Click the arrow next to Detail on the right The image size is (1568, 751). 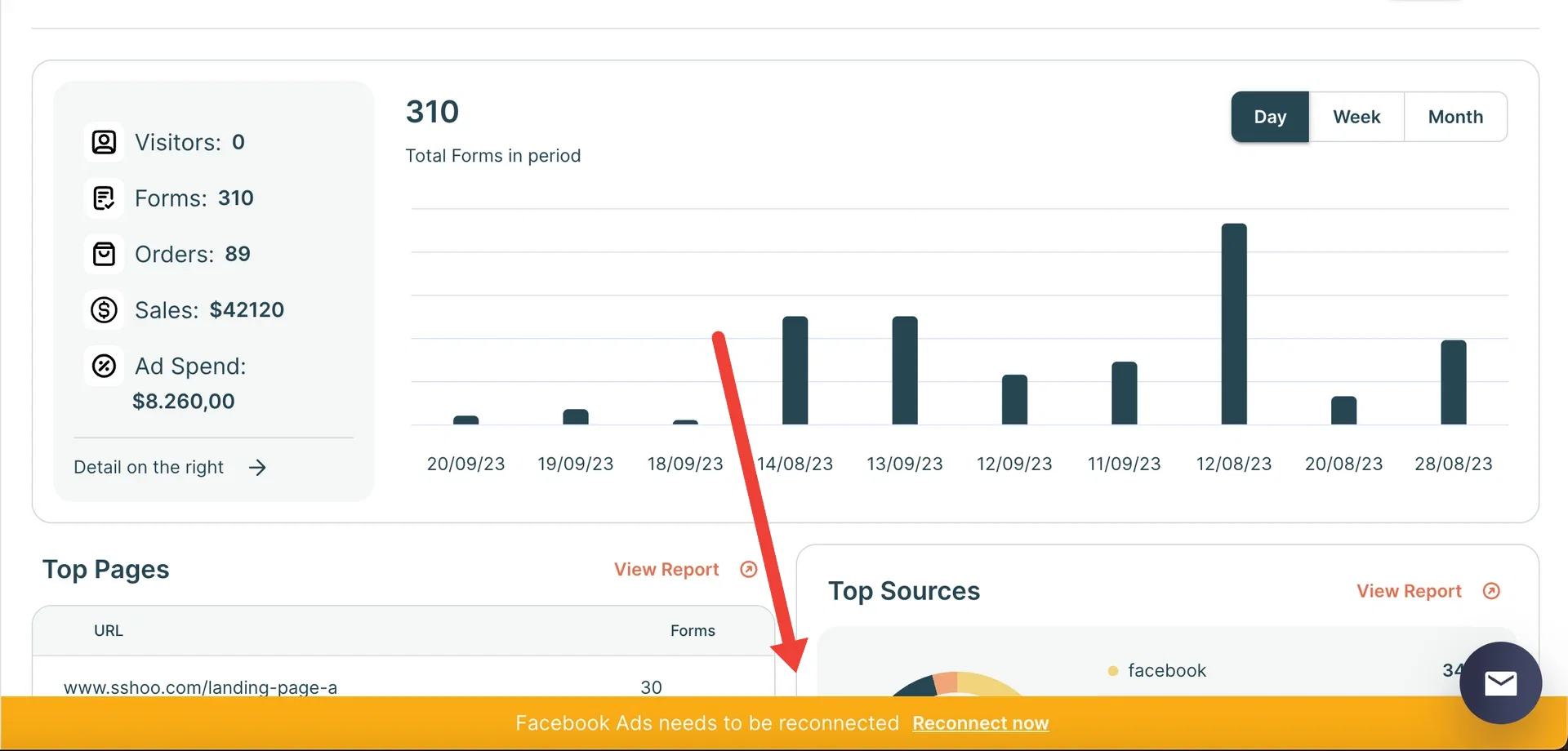[257, 468]
